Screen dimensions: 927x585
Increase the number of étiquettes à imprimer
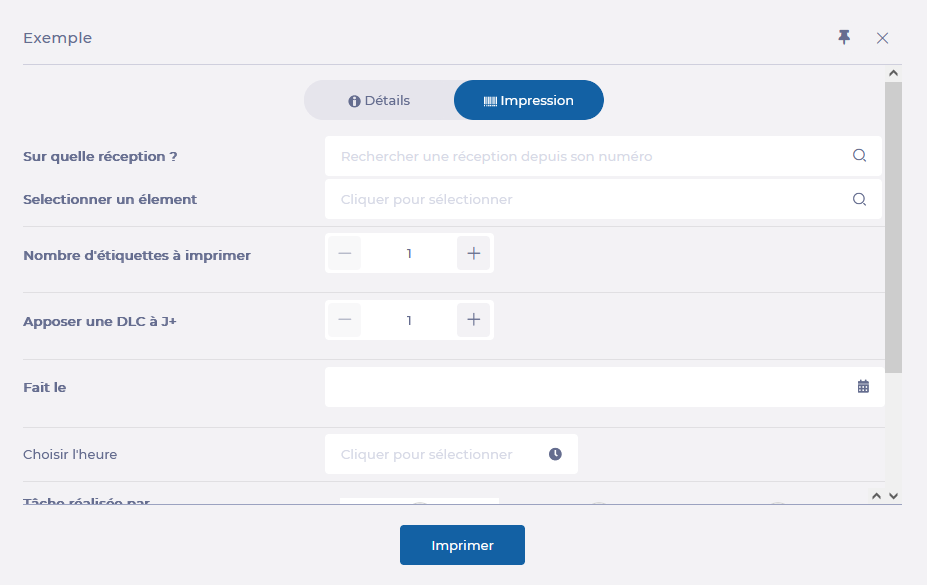point(474,254)
